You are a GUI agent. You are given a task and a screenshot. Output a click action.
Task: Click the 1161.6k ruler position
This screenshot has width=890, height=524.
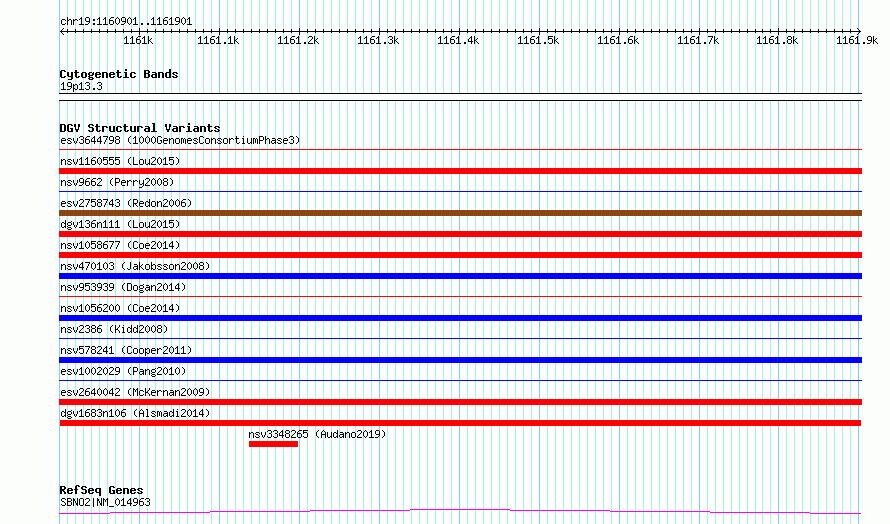coord(618,40)
